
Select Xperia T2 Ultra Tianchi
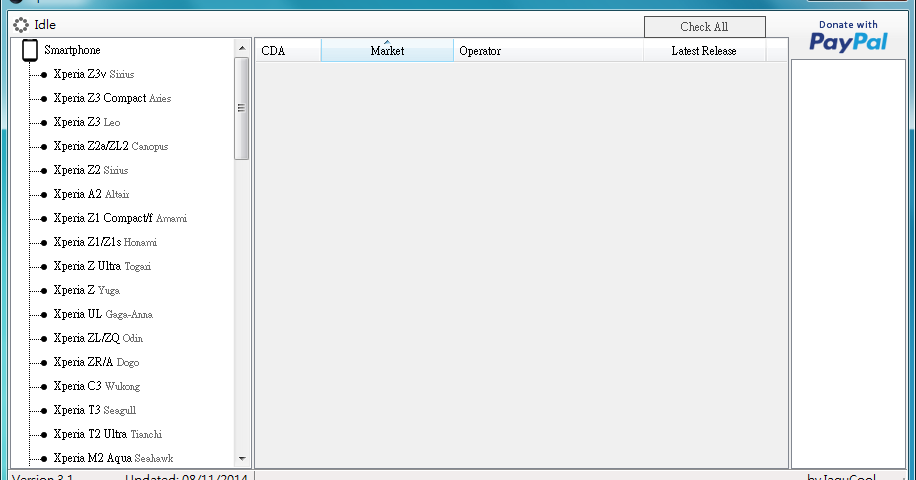pyautogui.click(x=108, y=434)
